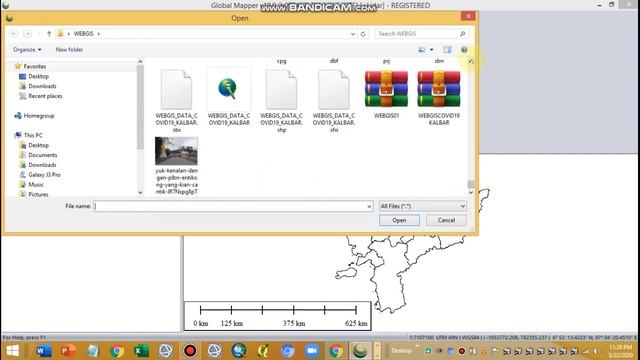This screenshot has width=640, height=360.
Task: Select Favorites in the navigation pane
Action: pos(35,66)
